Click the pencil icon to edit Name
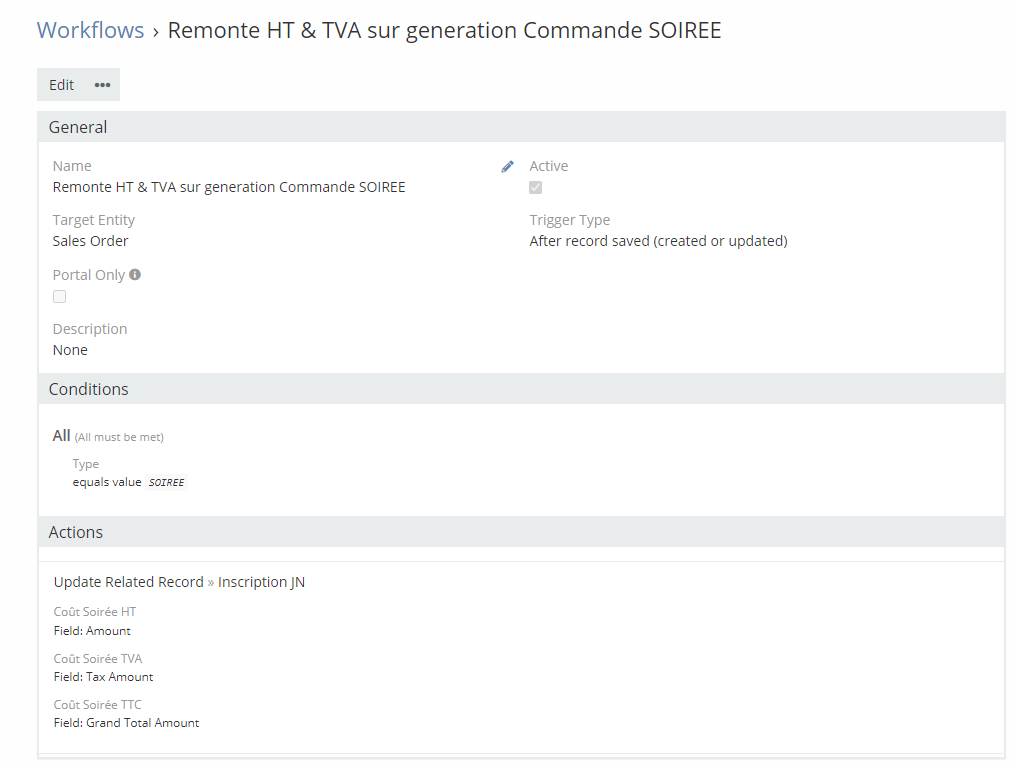This screenshot has width=1017, height=769. (507, 167)
